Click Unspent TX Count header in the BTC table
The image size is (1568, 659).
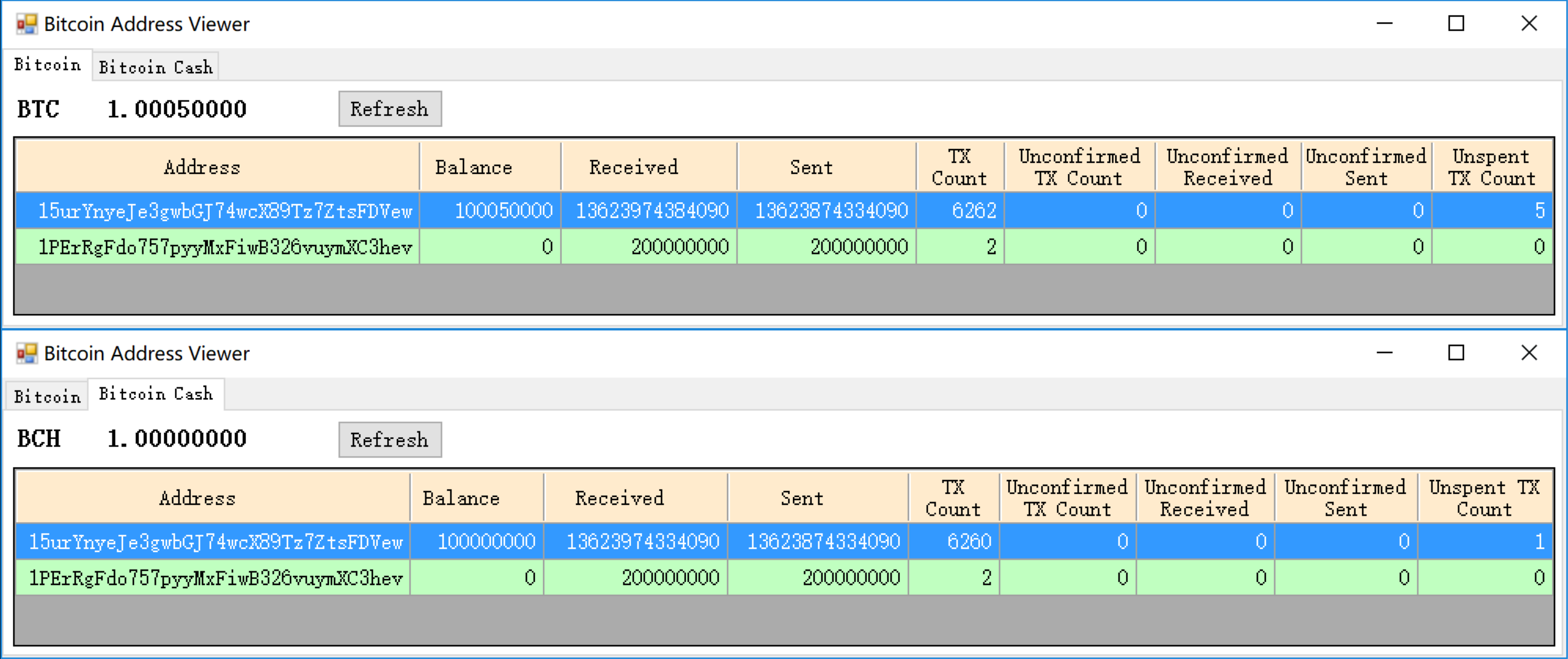1492,167
